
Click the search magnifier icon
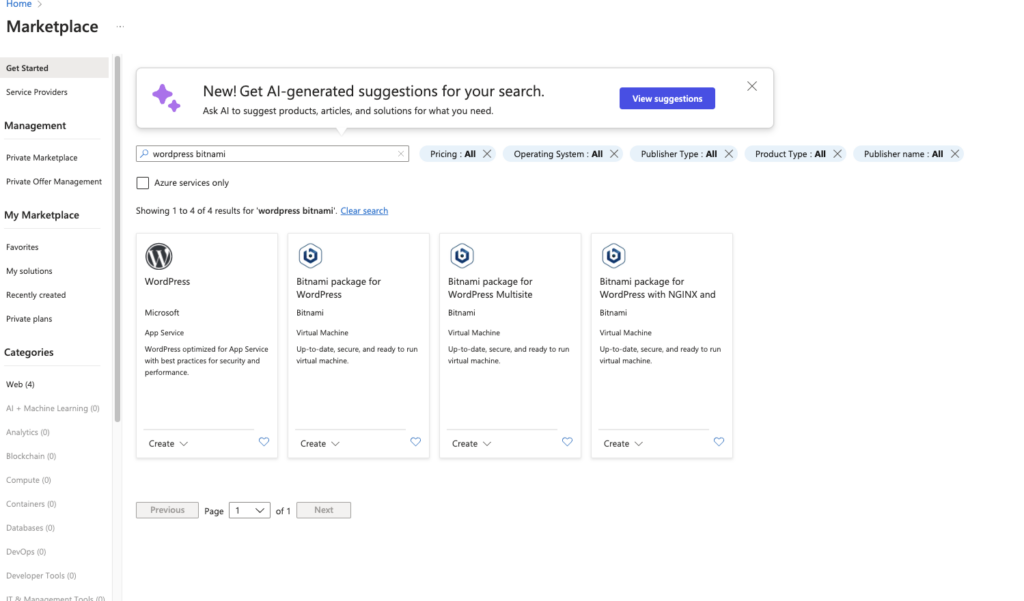(x=144, y=154)
